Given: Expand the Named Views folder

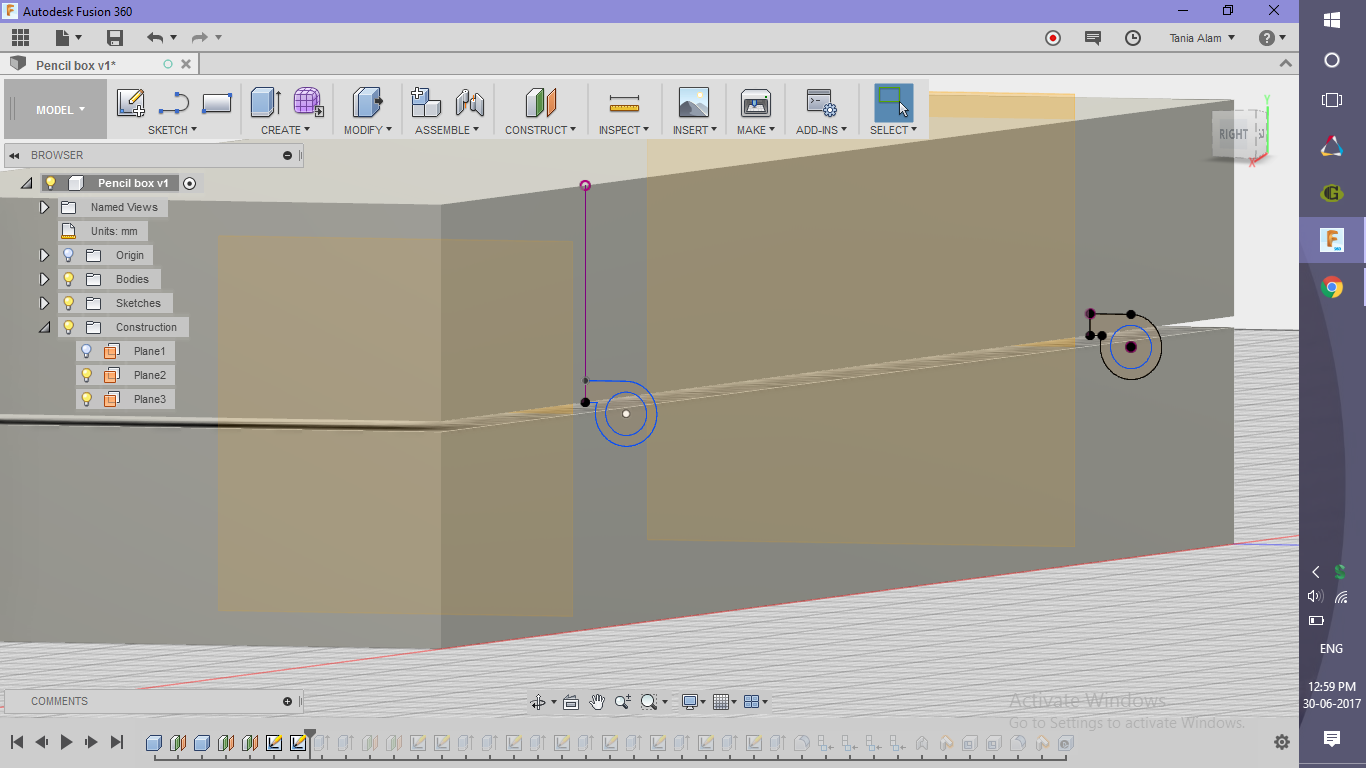Looking at the screenshot, I should pyautogui.click(x=44, y=207).
